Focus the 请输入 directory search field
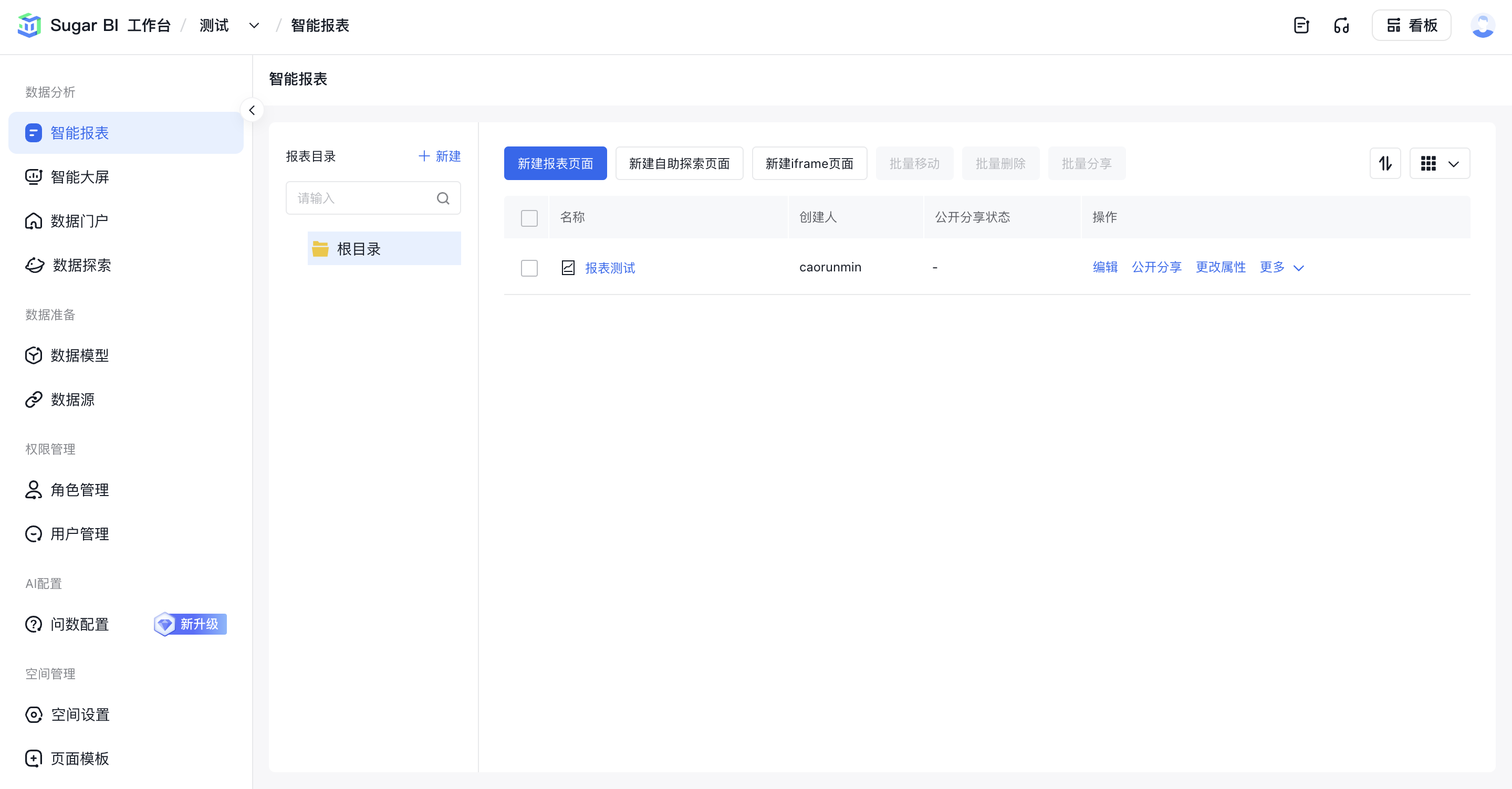This screenshot has height=789, width=1512. [x=373, y=198]
